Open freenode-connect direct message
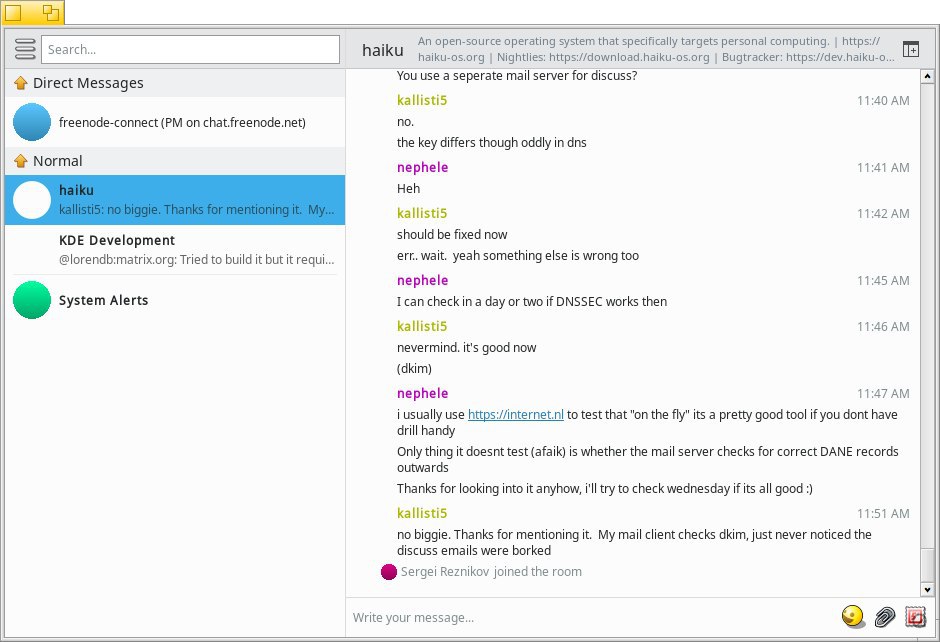Screen dimensions: 940x642 point(175,122)
